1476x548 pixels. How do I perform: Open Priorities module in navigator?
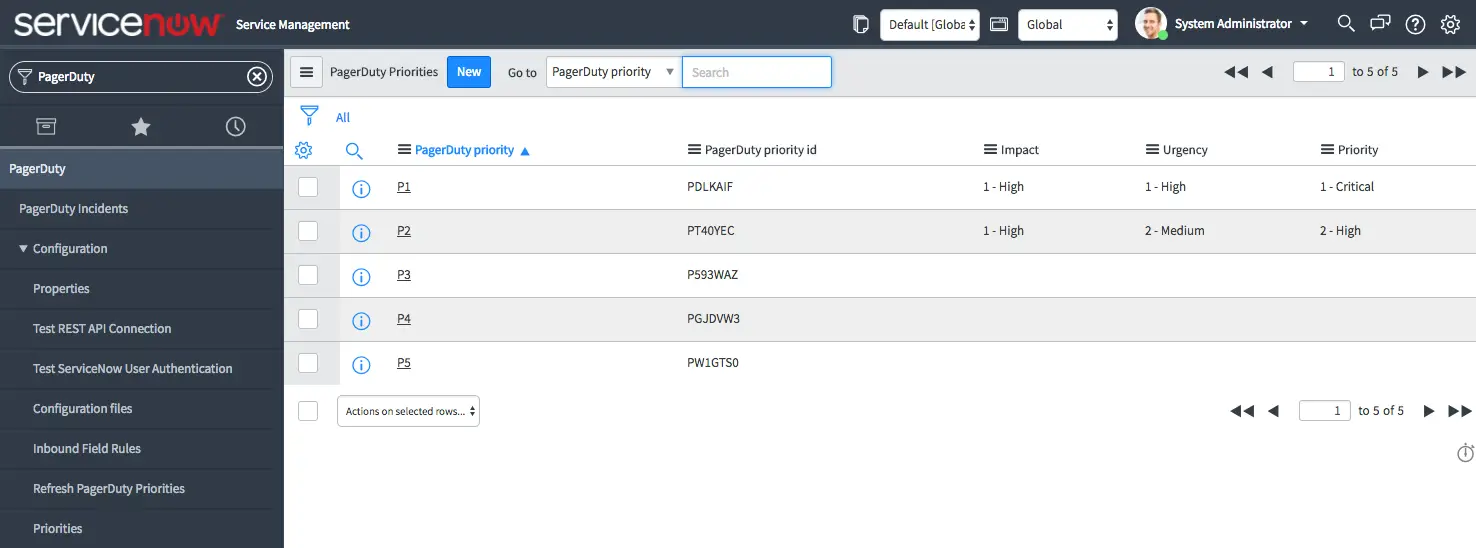click(x=58, y=529)
